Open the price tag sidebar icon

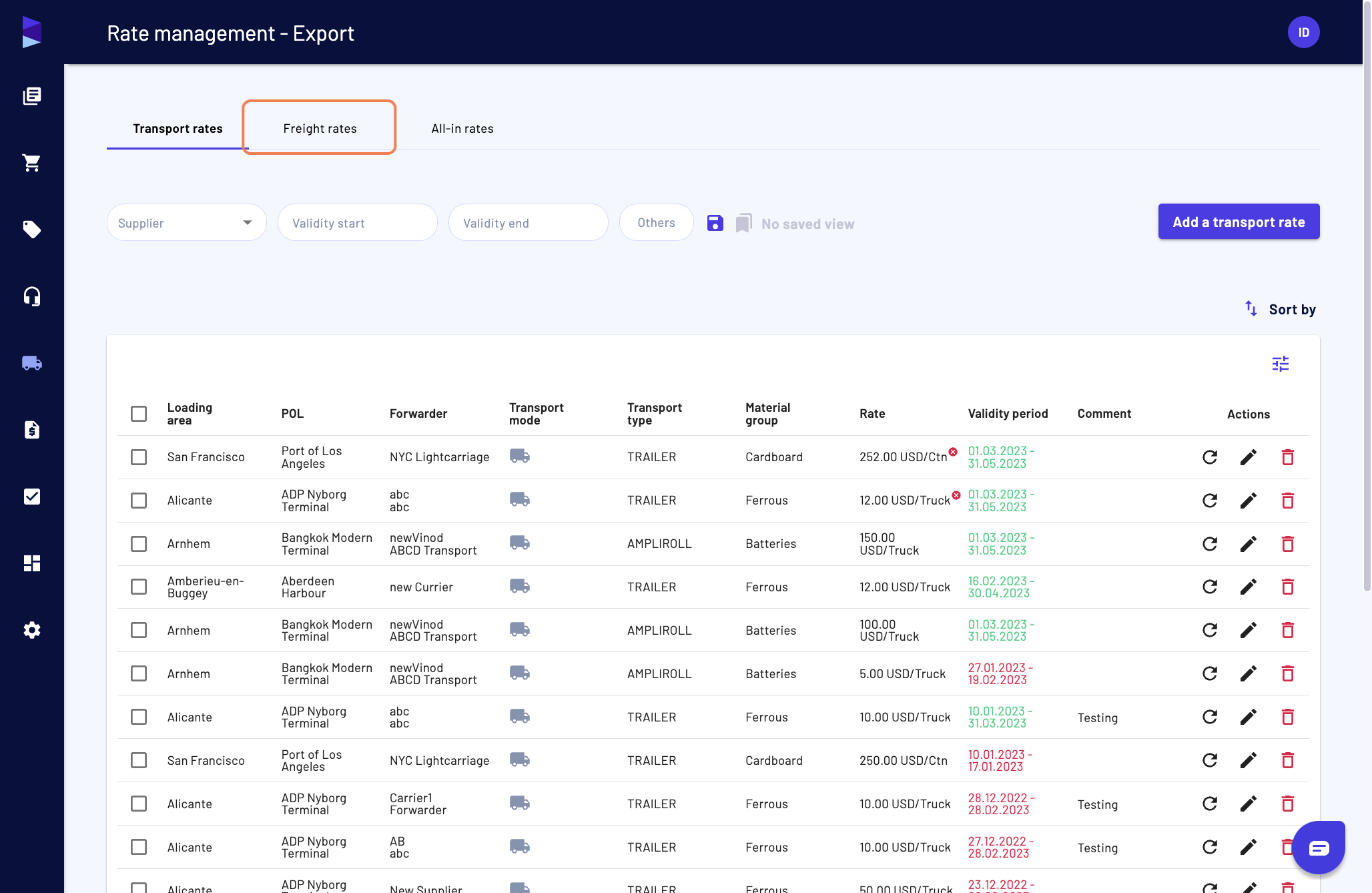(x=32, y=230)
